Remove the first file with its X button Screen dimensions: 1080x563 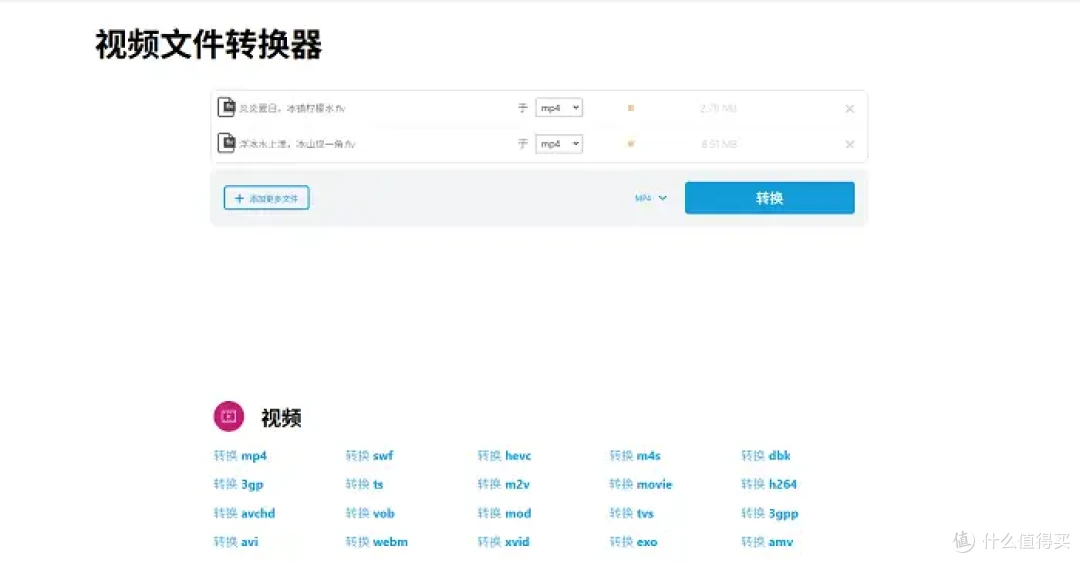(x=849, y=108)
